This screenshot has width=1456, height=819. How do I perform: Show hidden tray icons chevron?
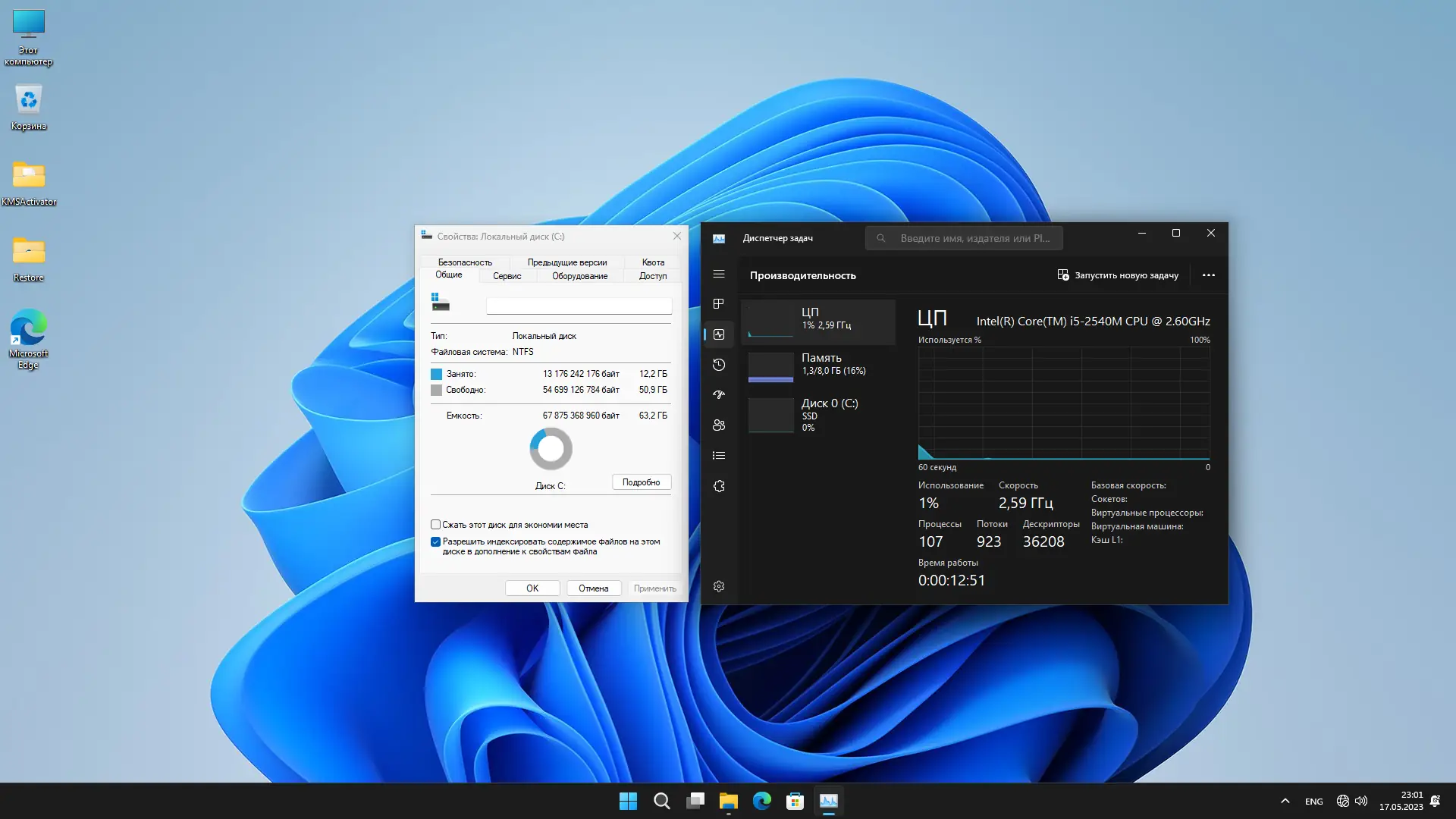coord(1285,801)
